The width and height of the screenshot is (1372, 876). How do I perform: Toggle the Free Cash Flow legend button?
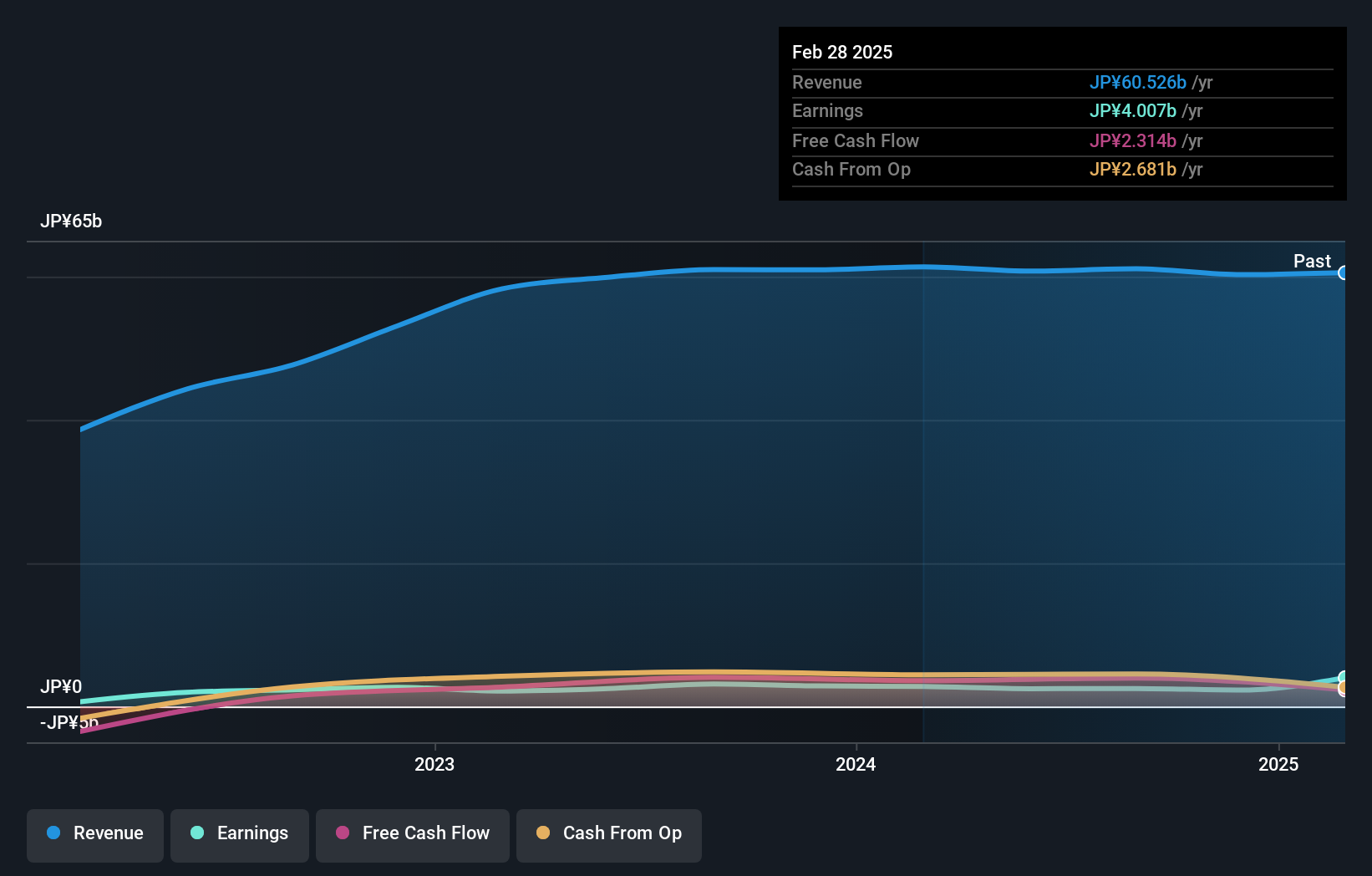coord(413,835)
